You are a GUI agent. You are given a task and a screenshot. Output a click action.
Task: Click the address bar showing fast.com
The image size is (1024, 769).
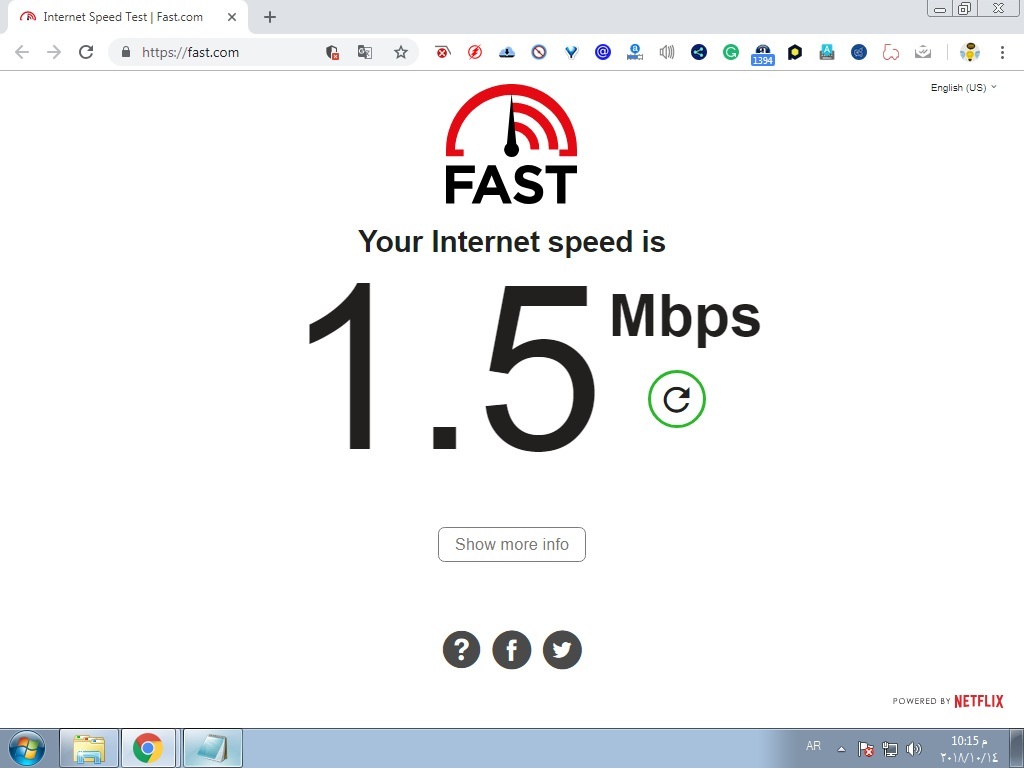(x=222, y=52)
